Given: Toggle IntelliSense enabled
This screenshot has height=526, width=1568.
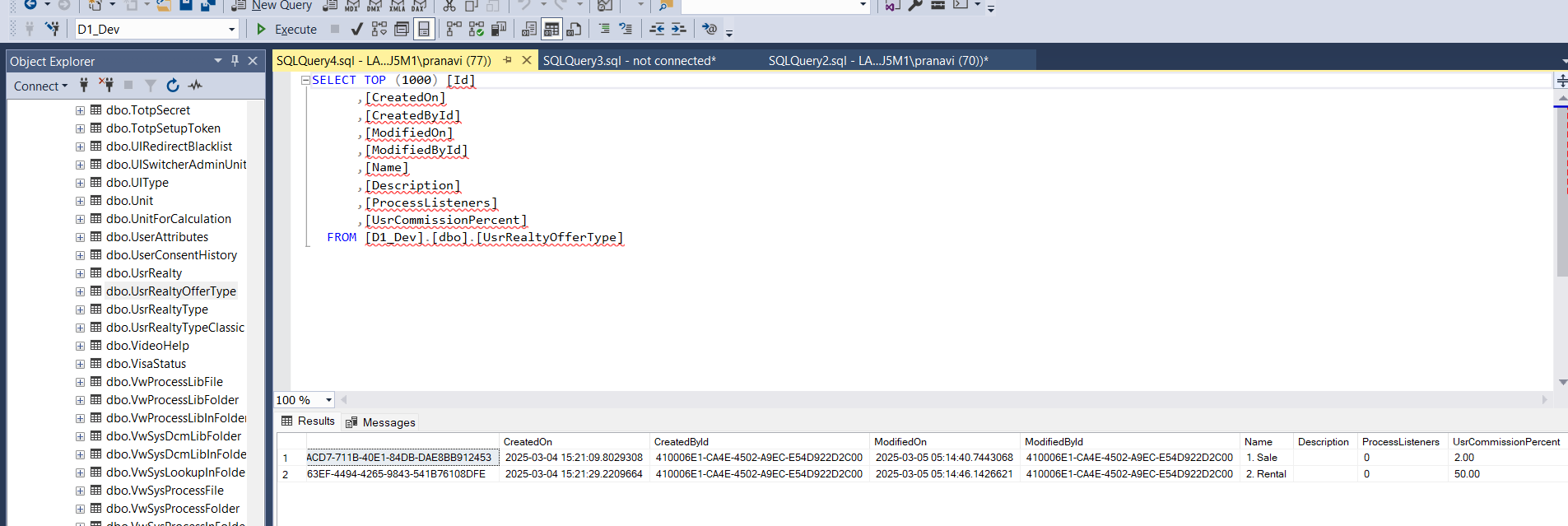Looking at the screenshot, I should [424, 29].
